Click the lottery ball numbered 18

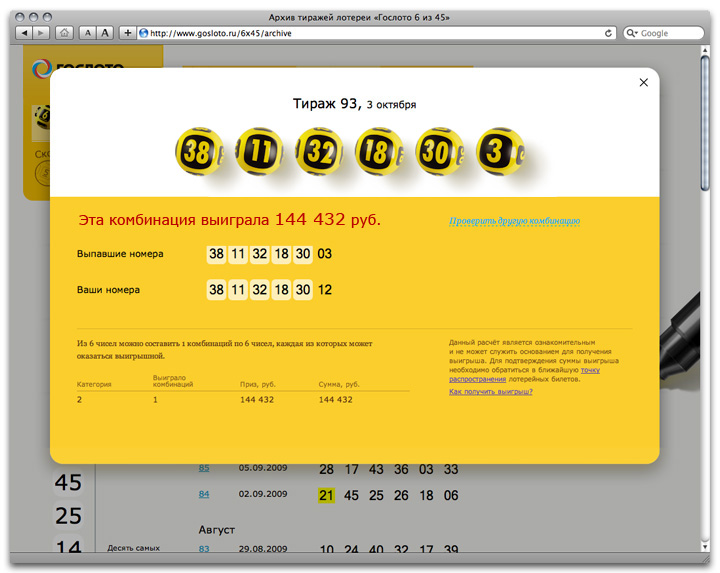[x=379, y=152]
